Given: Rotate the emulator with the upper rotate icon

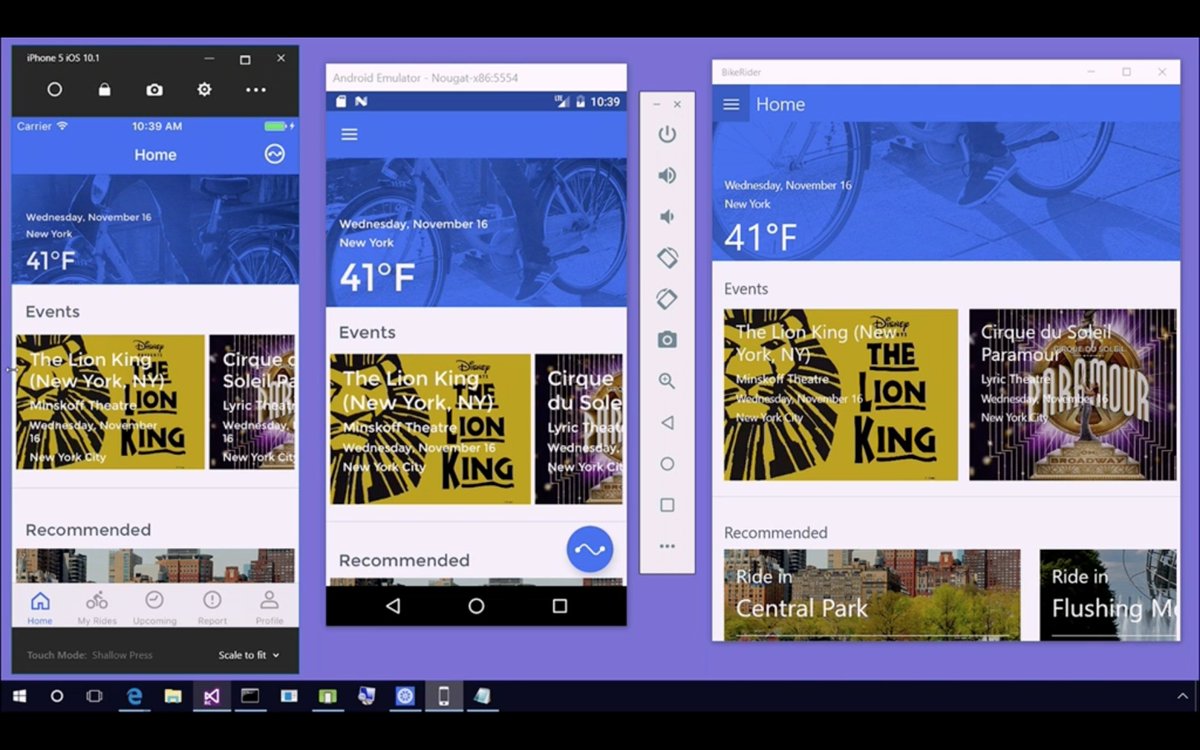Looking at the screenshot, I should click(x=667, y=258).
